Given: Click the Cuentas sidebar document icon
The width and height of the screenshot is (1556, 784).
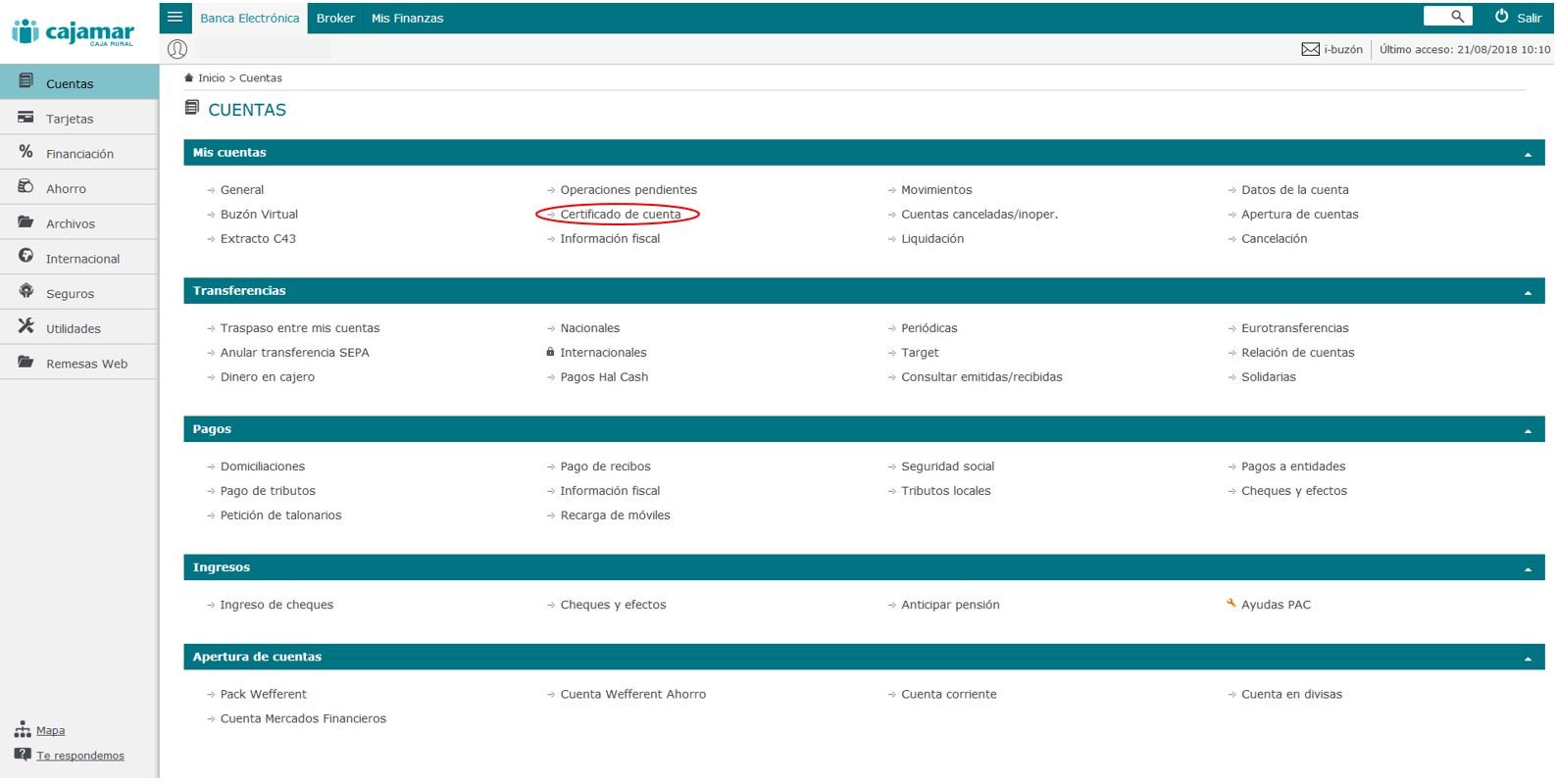Looking at the screenshot, I should (x=25, y=81).
